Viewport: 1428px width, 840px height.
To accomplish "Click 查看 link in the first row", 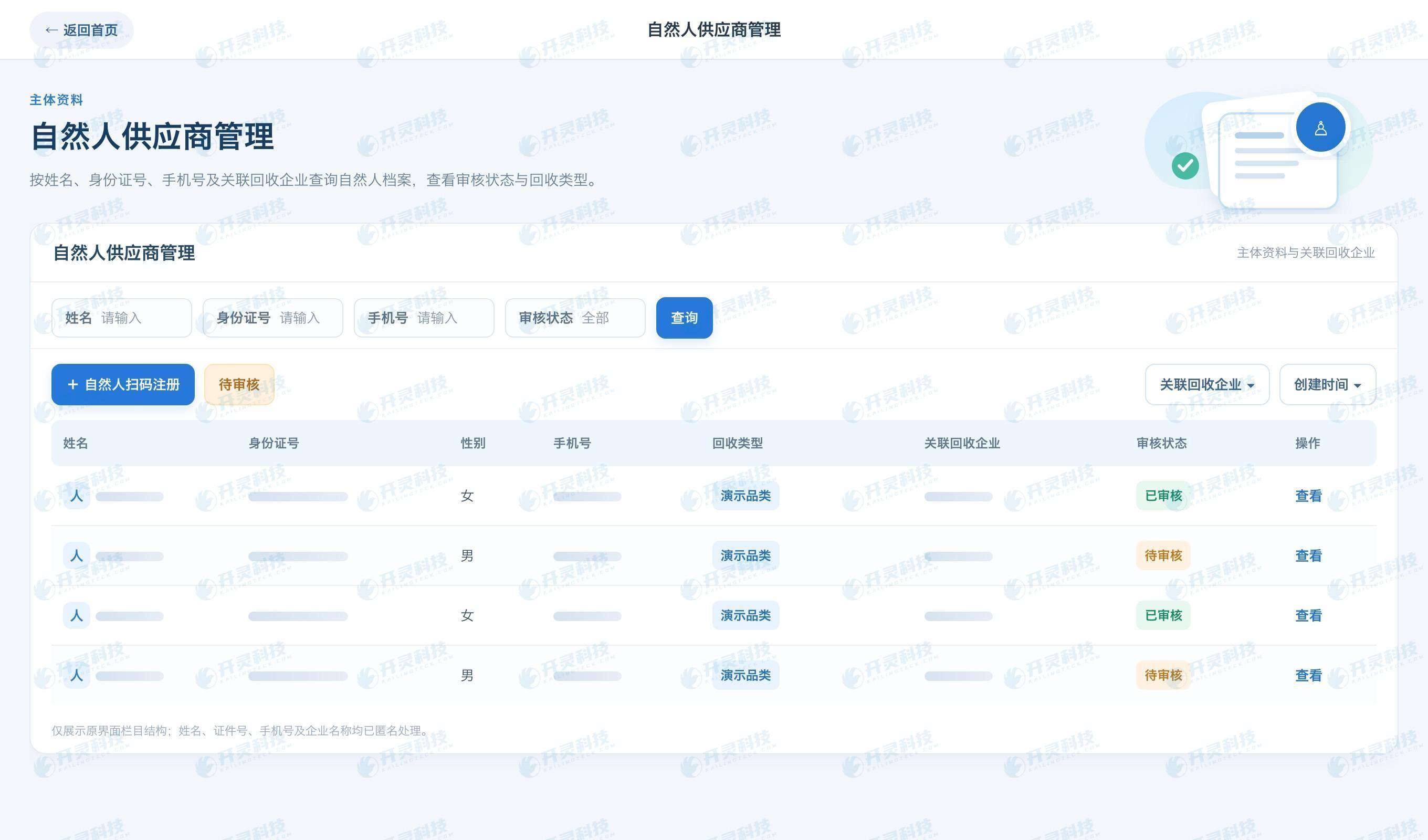I will point(1308,496).
